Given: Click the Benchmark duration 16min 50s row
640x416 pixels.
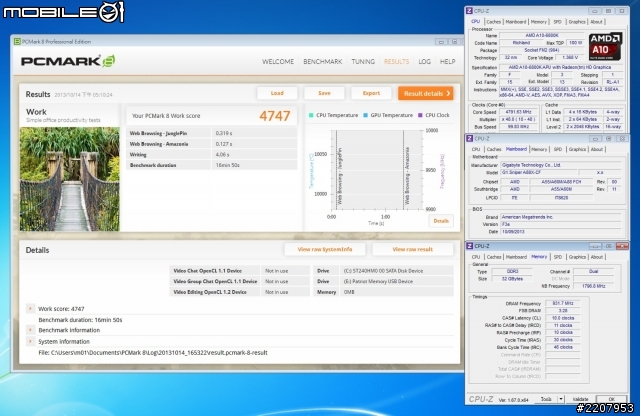Looking at the screenshot, I should point(211,165).
